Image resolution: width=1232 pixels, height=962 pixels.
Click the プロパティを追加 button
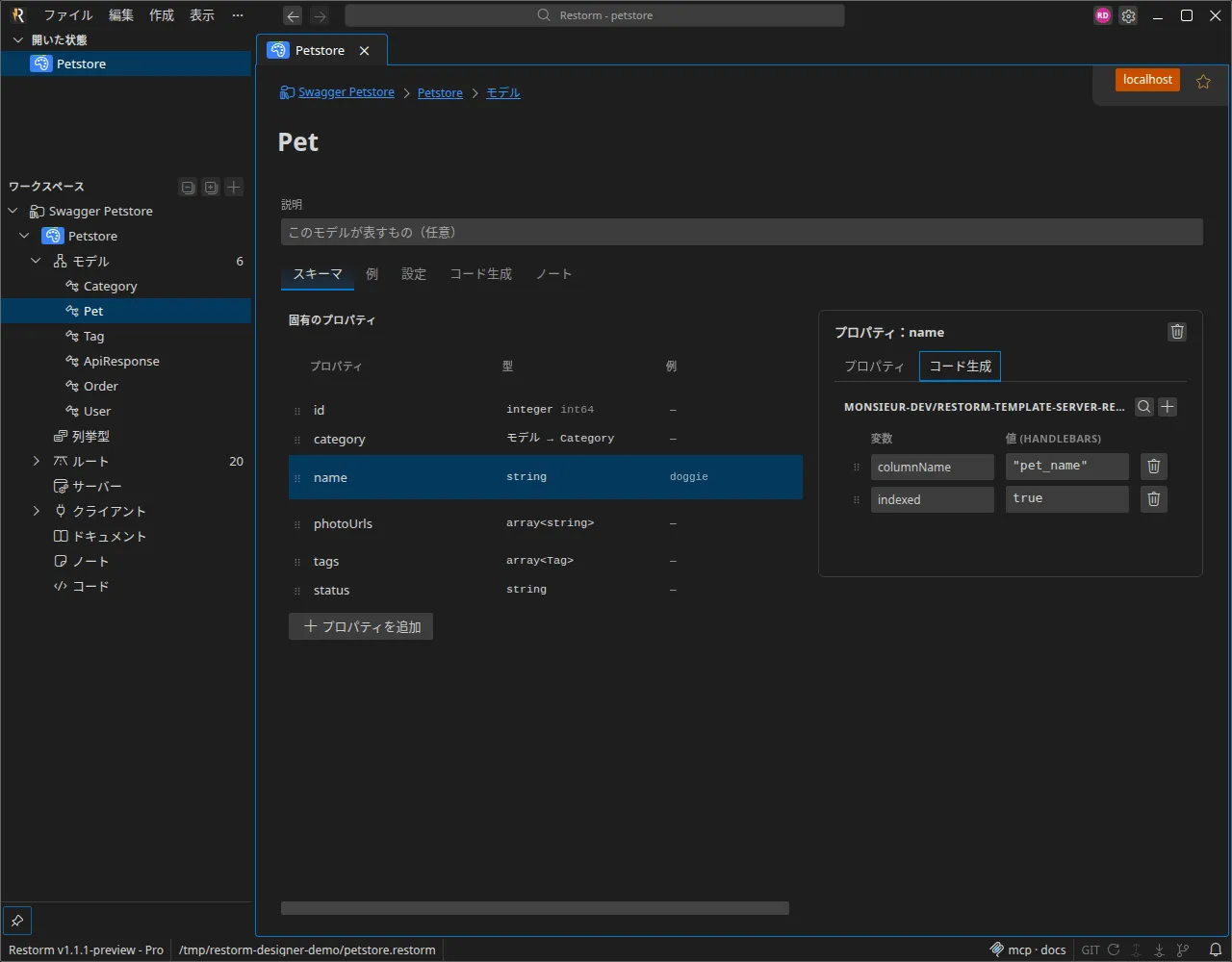coord(361,627)
